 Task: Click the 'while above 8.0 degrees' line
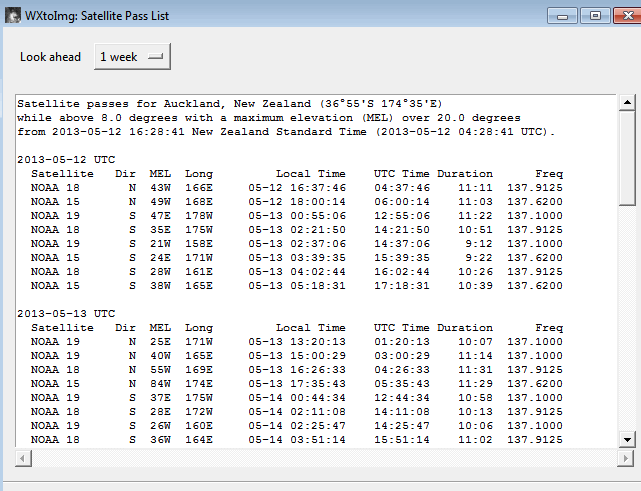pyautogui.click(x=269, y=118)
